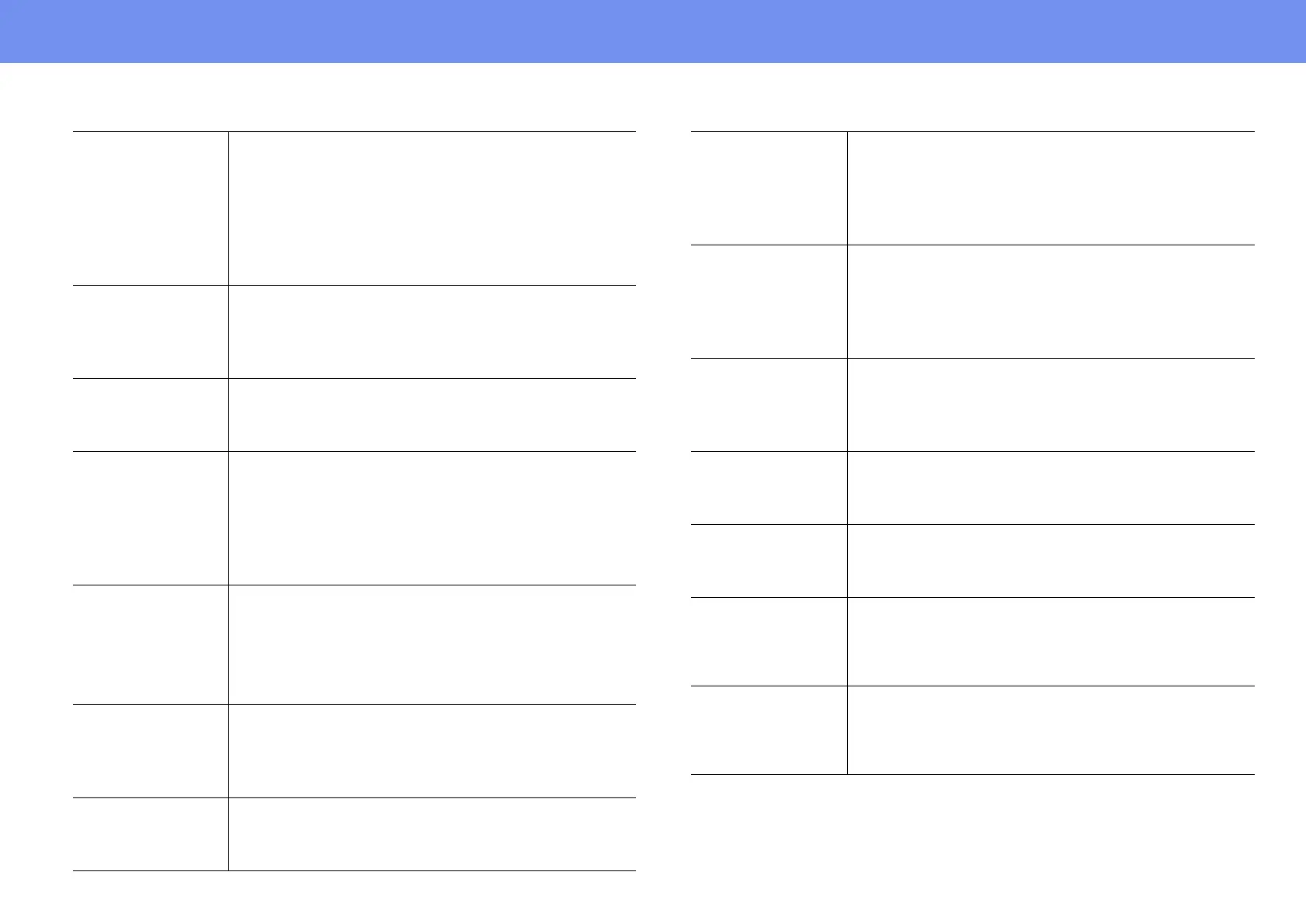Select fourth row description cell in right table

click(1051, 488)
